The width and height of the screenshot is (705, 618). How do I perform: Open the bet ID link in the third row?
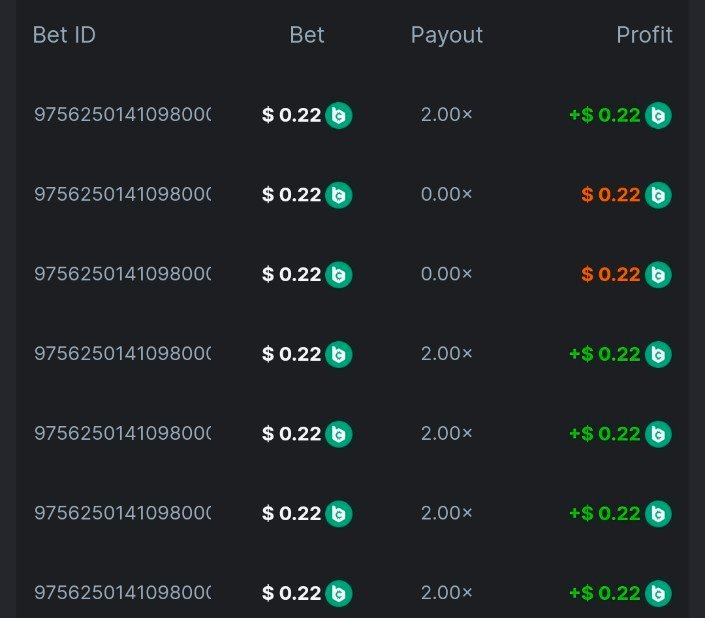[122, 274]
